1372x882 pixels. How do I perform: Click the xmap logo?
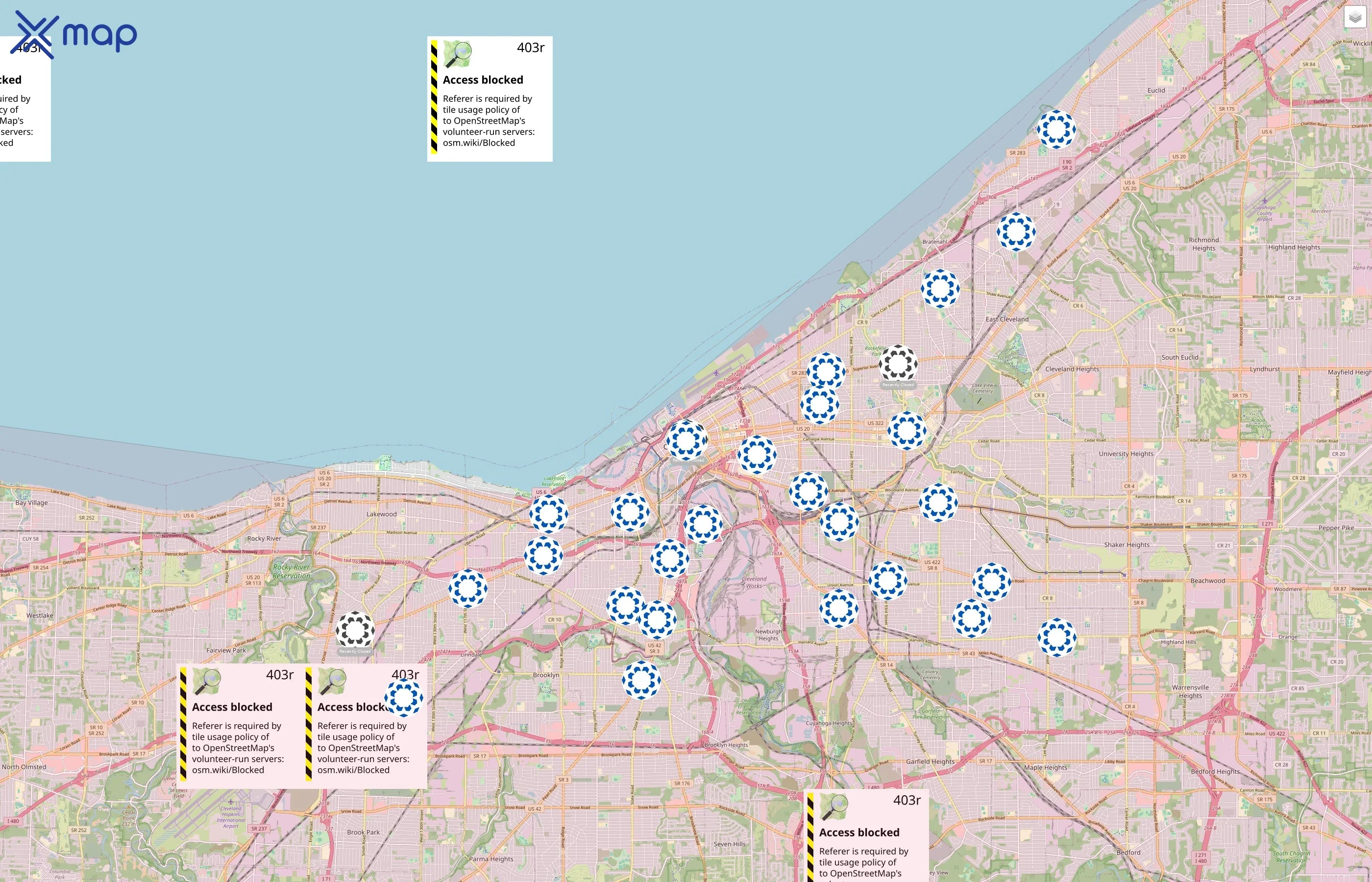point(74,34)
